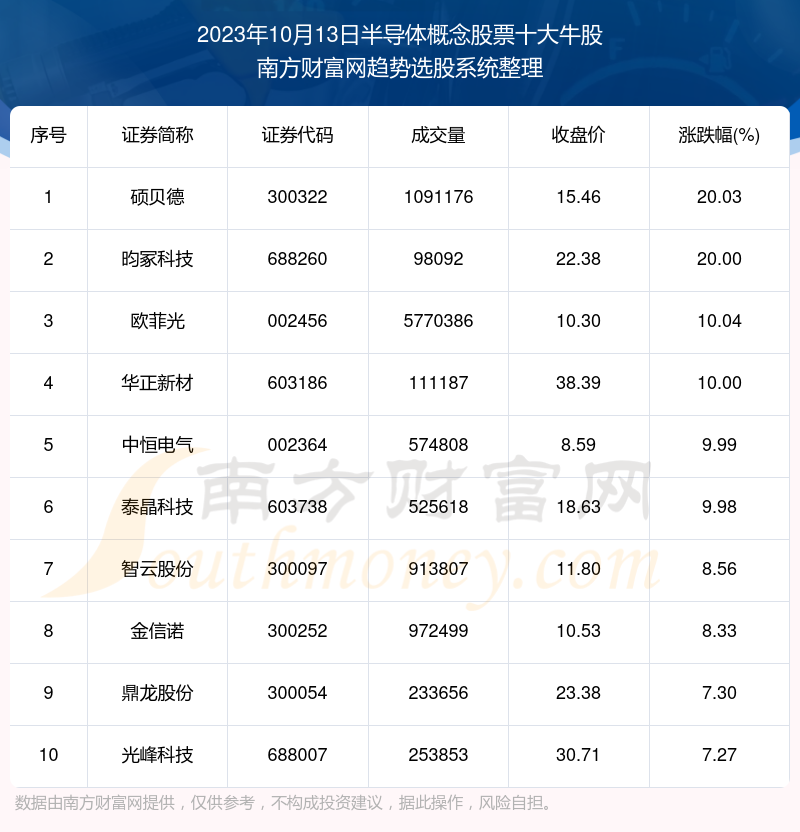Click volume value 1091176
The height and width of the screenshot is (832, 800).
pyautogui.click(x=438, y=197)
